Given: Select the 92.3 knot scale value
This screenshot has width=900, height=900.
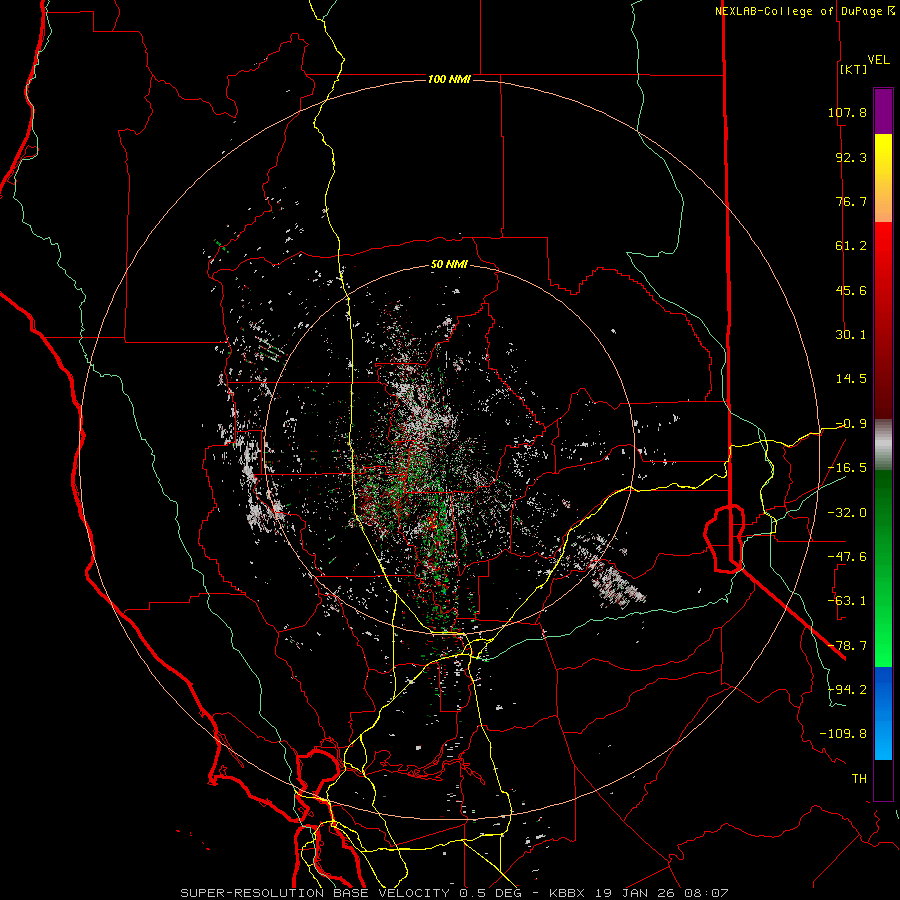Looking at the screenshot, I should pos(851,157).
